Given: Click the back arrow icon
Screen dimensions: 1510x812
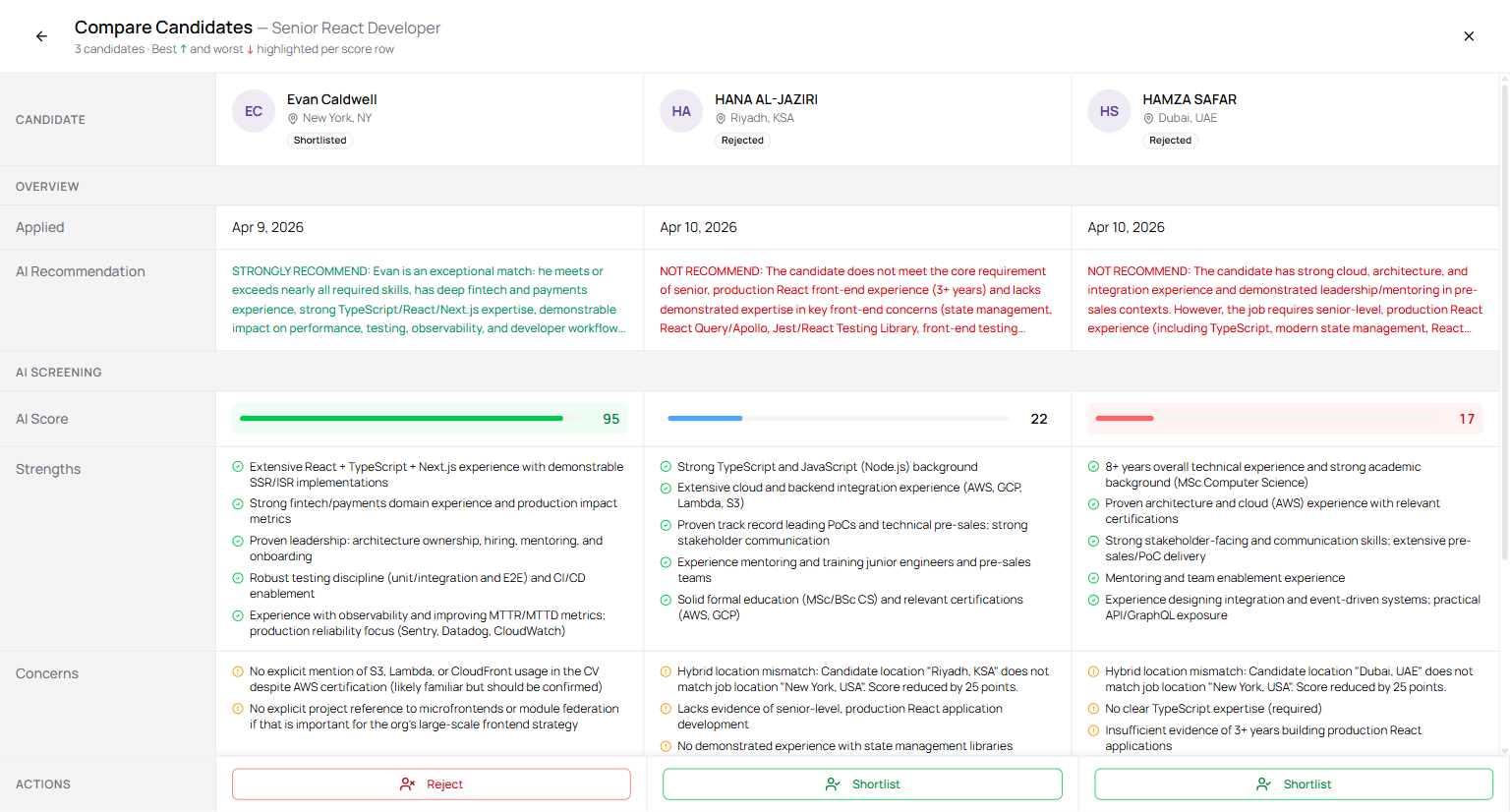Looking at the screenshot, I should [x=41, y=36].
